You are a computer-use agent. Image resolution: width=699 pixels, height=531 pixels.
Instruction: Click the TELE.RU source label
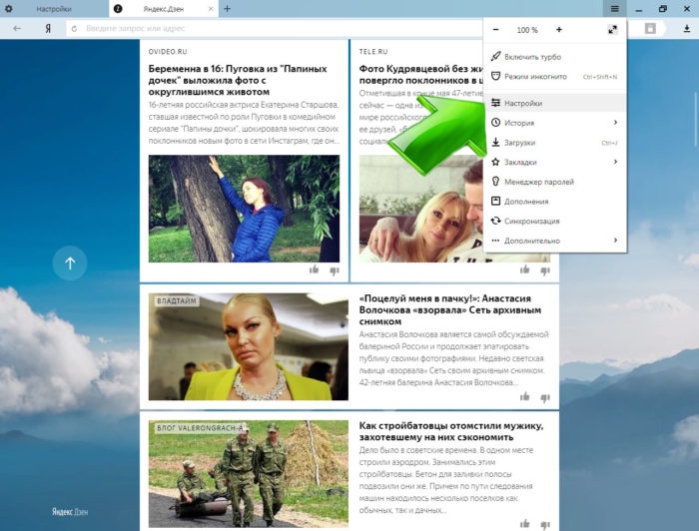373,52
